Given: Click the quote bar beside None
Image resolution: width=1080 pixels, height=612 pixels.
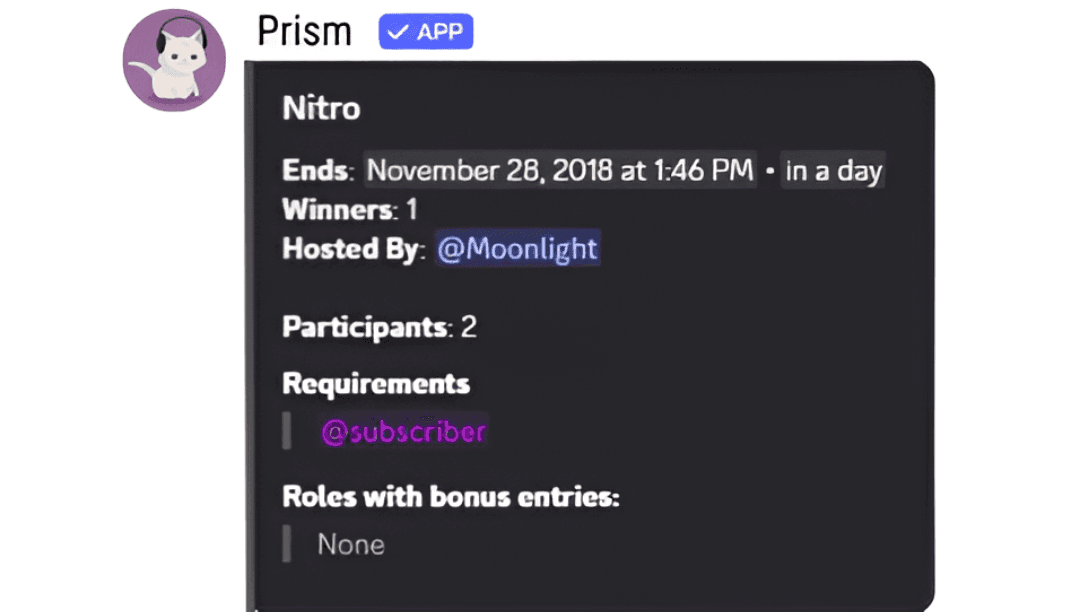Looking at the screenshot, I should tap(287, 544).
